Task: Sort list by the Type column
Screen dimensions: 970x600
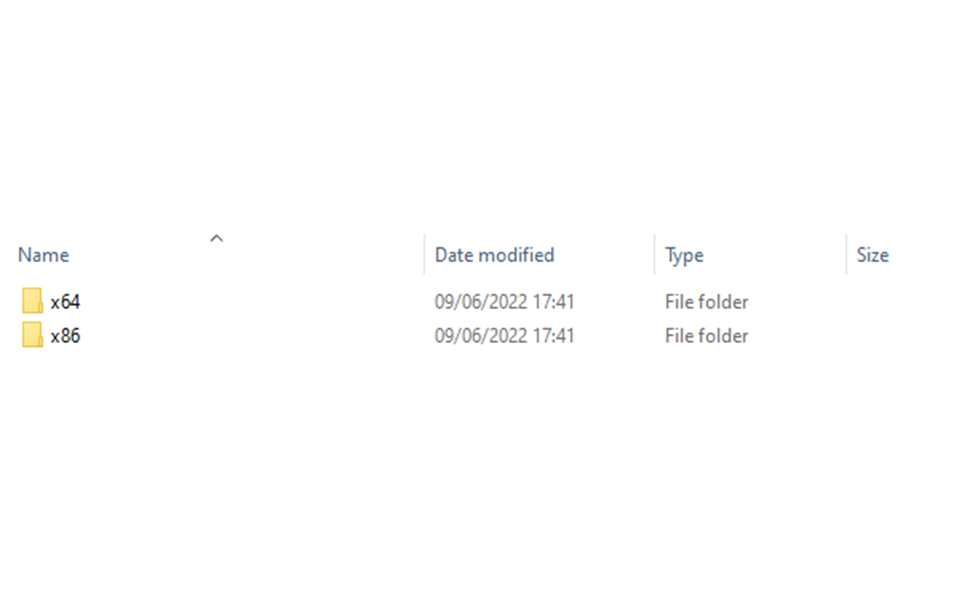Action: (684, 255)
